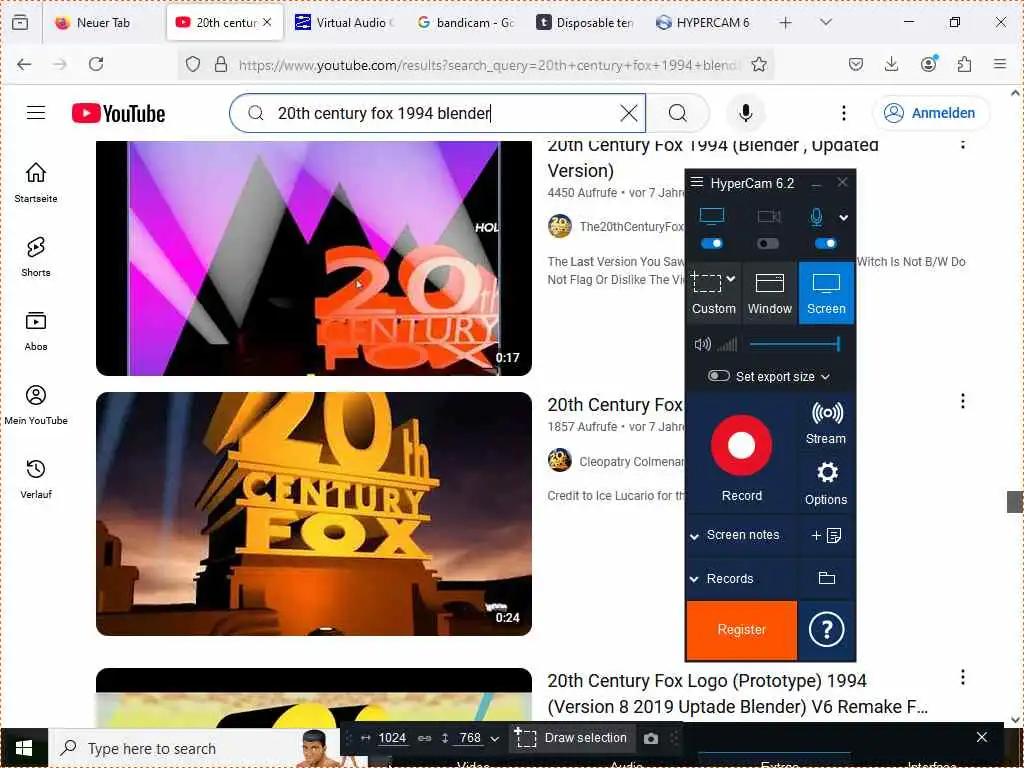Screen dimensions: 1024x768
Task: Select Screen capture mode in HyperCam
Action: pos(826,293)
